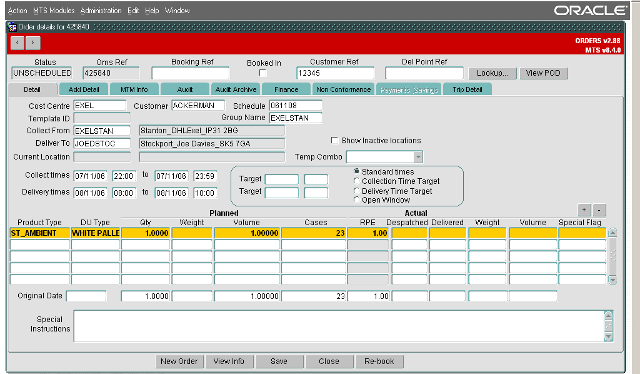Image resolution: width=640 pixels, height=374 pixels.
Task: Open the Audit Archive tab
Action: point(236,89)
